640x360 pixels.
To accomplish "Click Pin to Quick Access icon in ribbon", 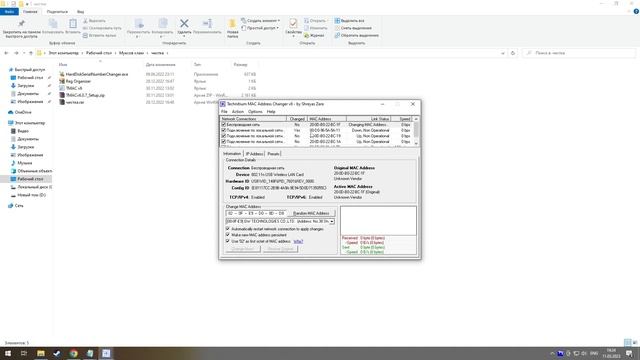I will 22,24.
